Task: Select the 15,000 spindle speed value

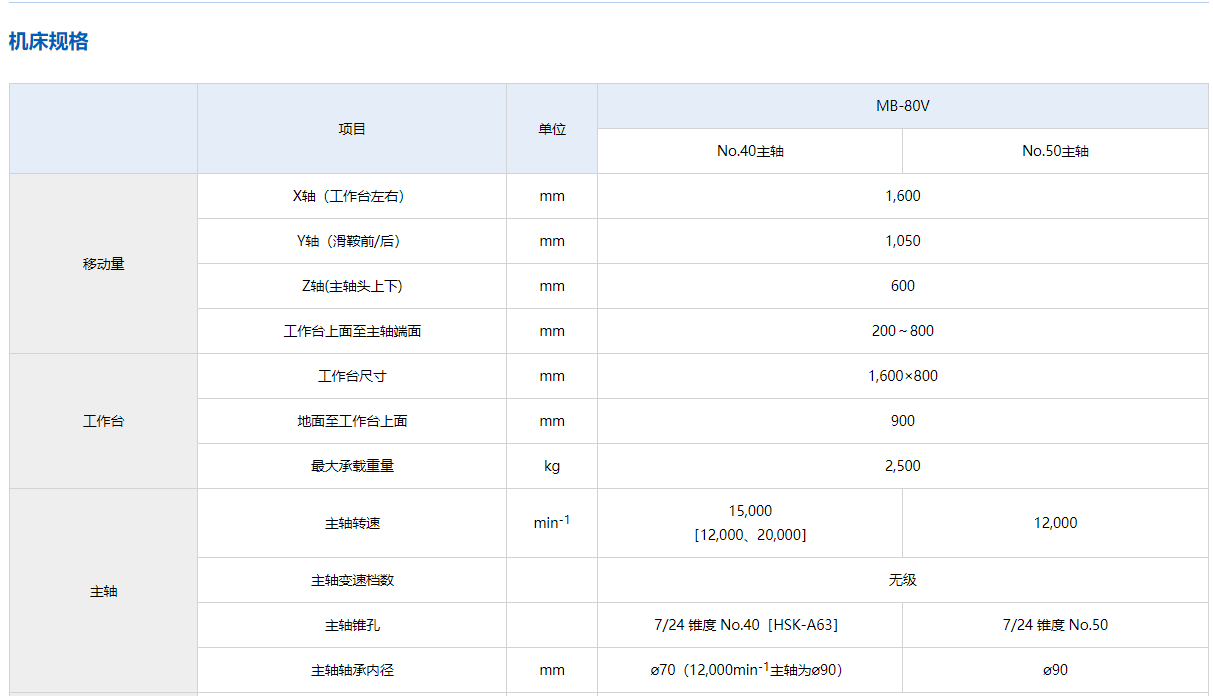Action: (750, 511)
